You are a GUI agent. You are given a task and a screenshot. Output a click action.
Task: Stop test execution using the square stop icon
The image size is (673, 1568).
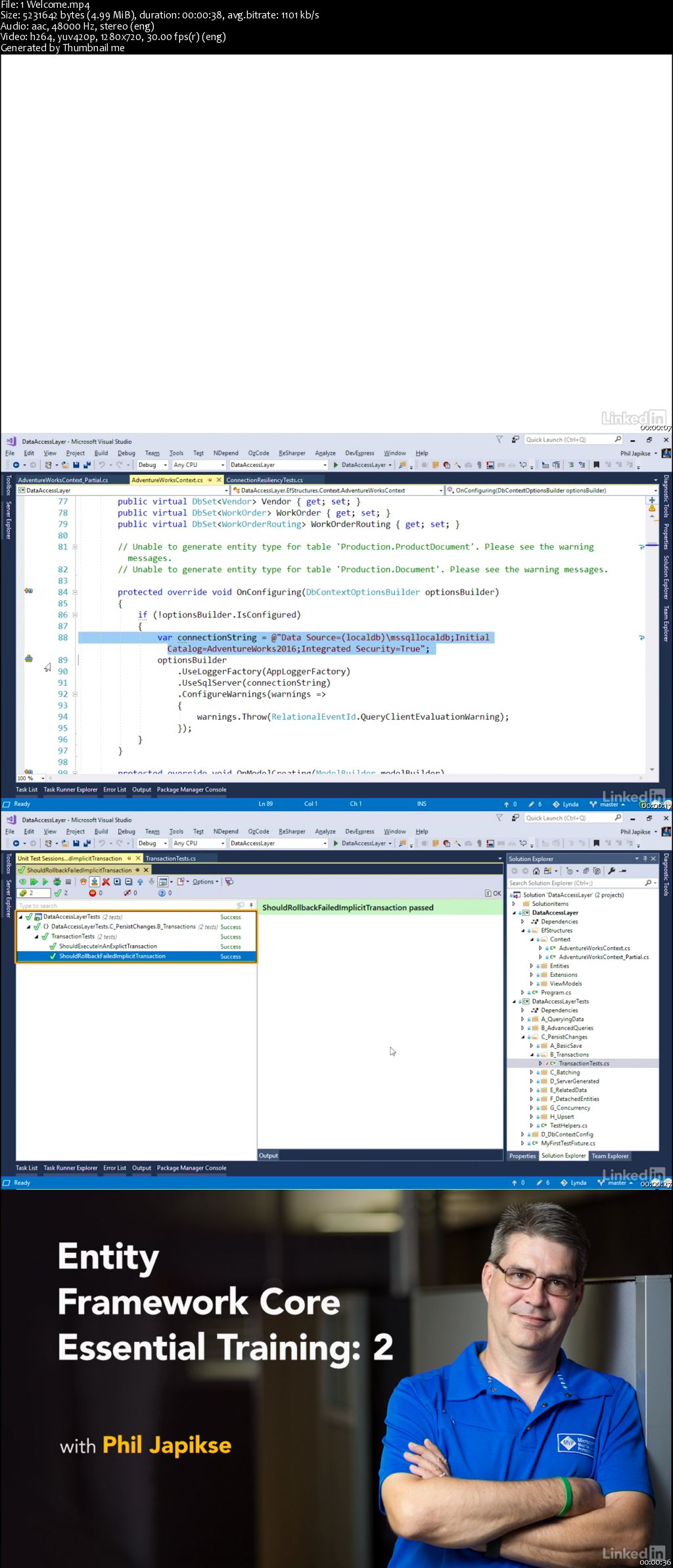[x=68, y=882]
